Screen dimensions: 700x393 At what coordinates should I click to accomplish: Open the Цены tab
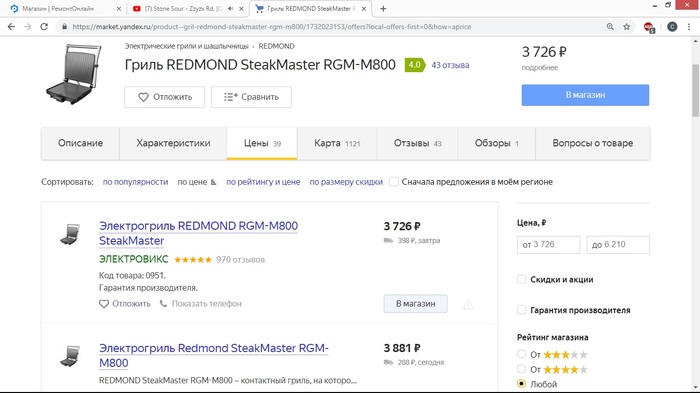pyautogui.click(x=262, y=143)
